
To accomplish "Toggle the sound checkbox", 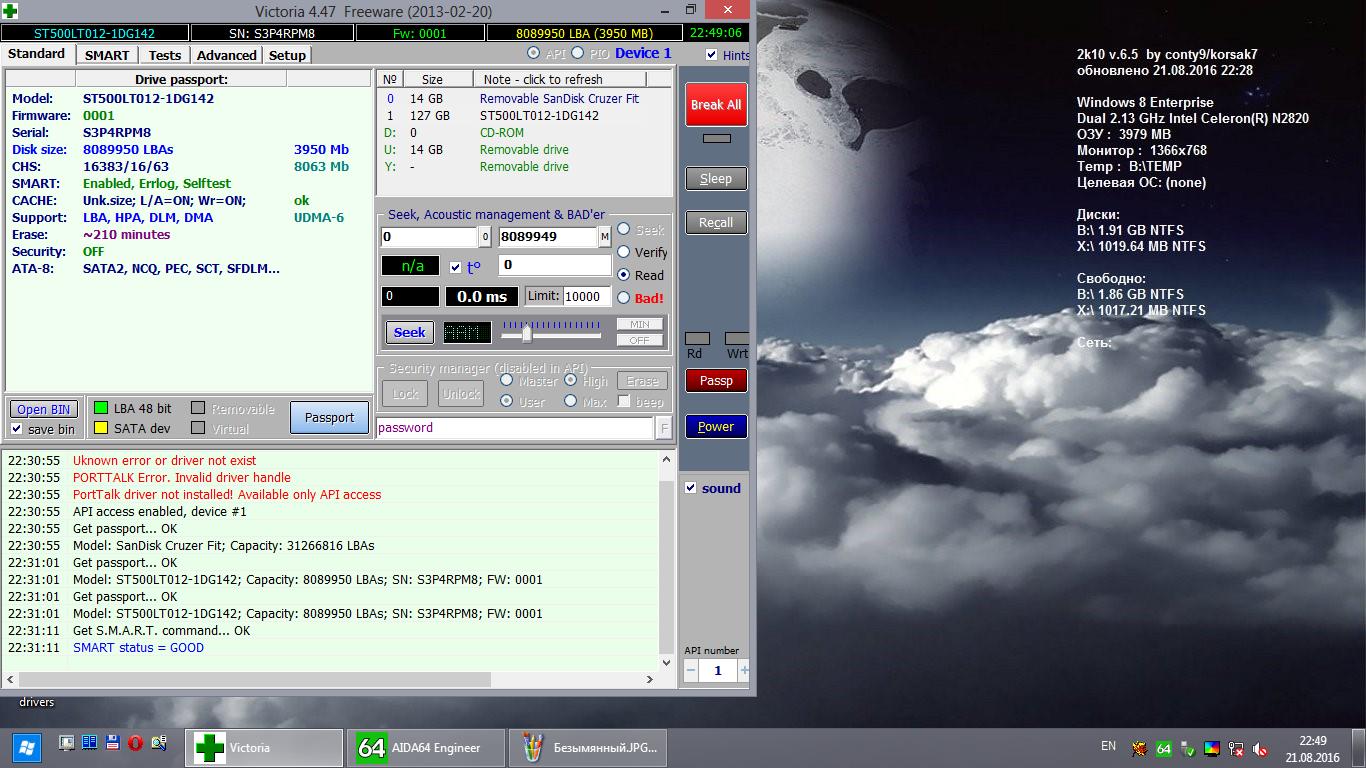I will coord(691,488).
